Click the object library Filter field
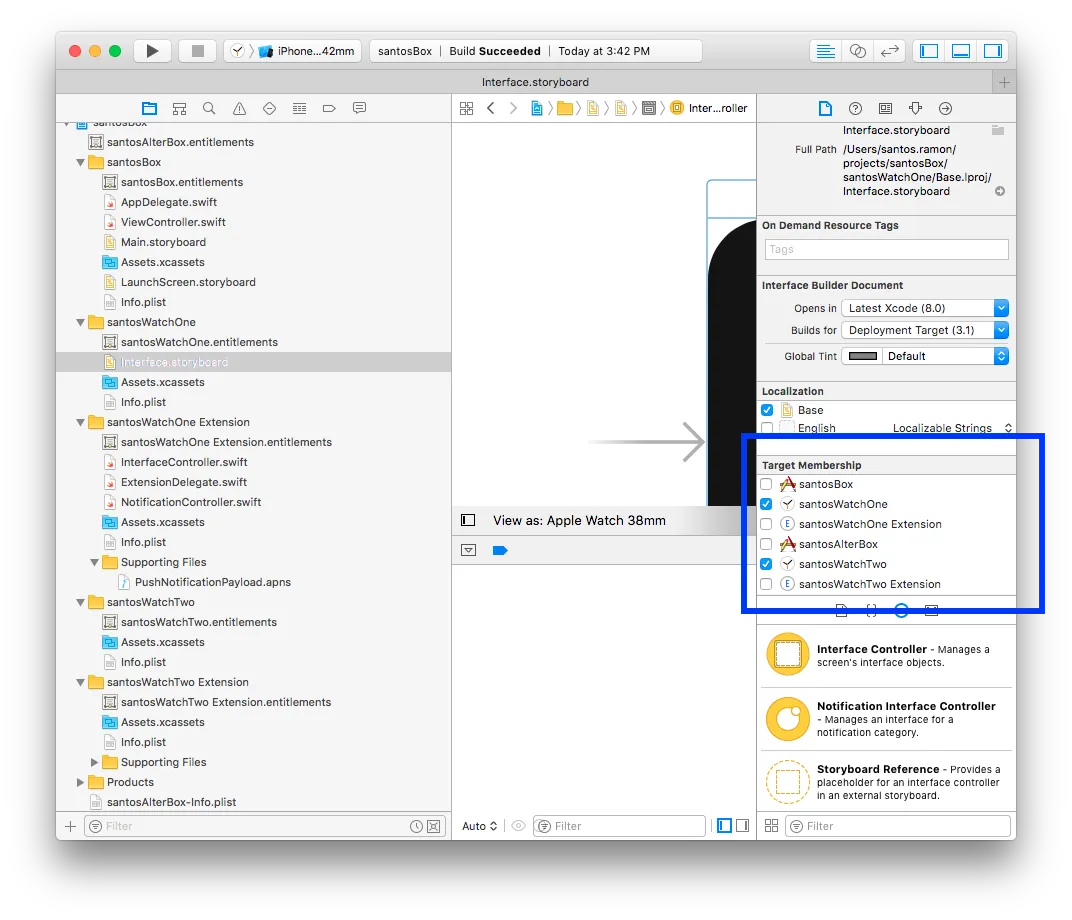 [898, 826]
